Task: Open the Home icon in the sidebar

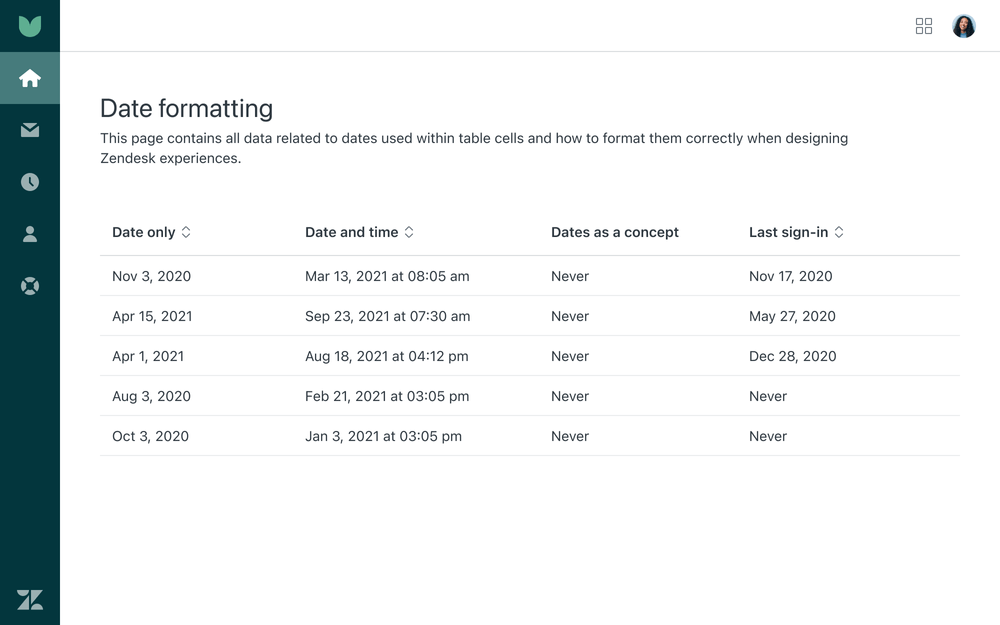Action: (x=30, y=78)
